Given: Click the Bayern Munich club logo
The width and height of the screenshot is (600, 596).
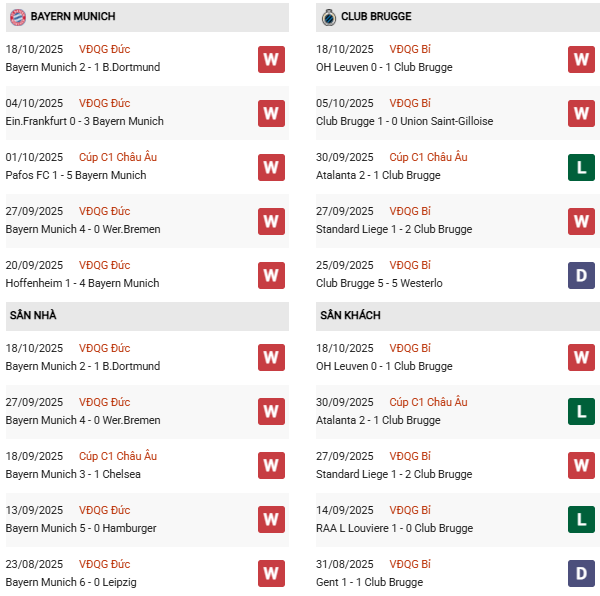Looking at the screenshot, I should [x=17, y=17].
